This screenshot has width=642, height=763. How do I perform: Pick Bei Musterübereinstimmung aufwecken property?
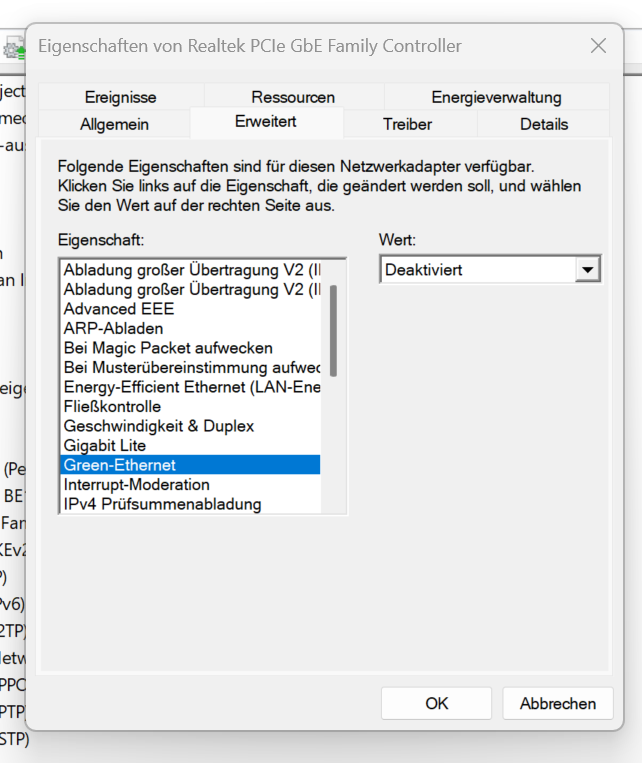(x=191, y=367)
